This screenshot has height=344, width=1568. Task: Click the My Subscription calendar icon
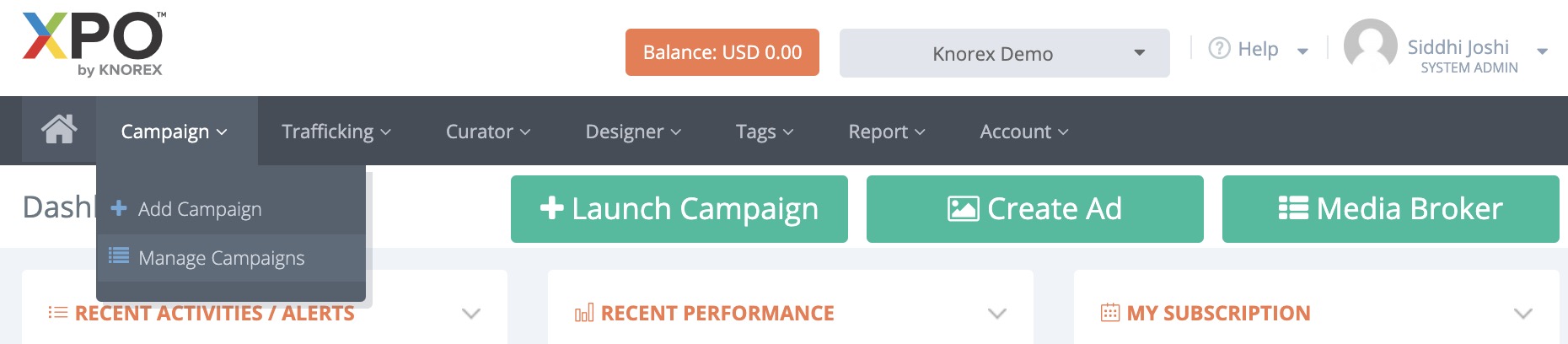[x=1110, y=313]
